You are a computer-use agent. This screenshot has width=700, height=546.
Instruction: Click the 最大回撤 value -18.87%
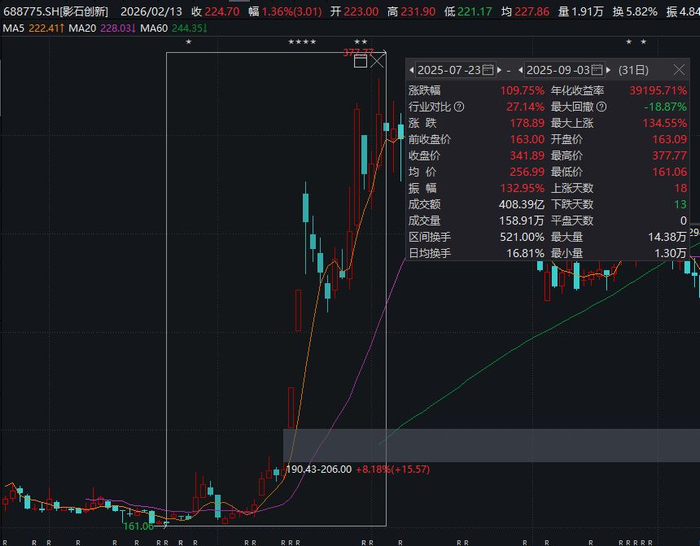665,107
